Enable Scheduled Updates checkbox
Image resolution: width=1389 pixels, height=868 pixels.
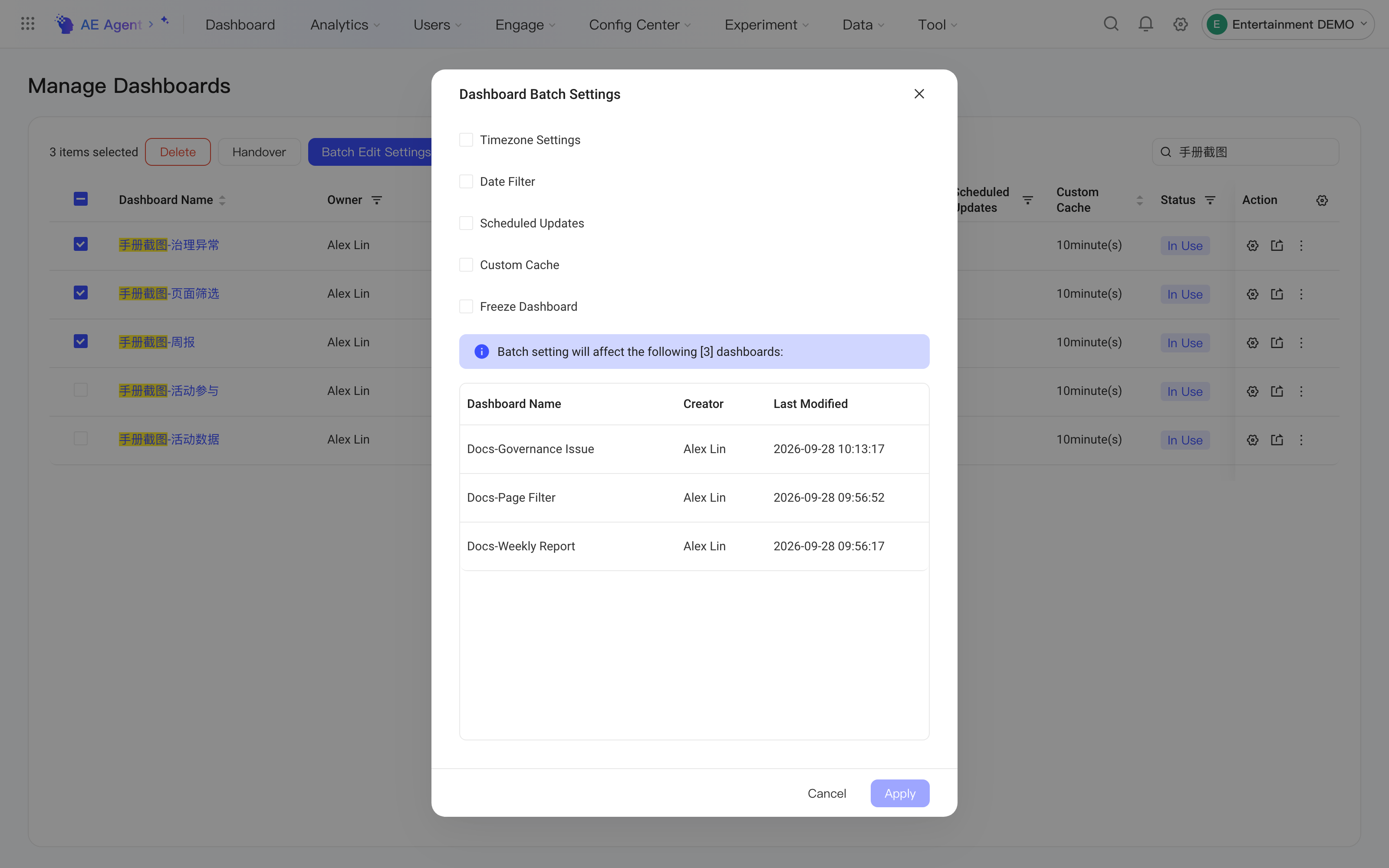(466, 224)
